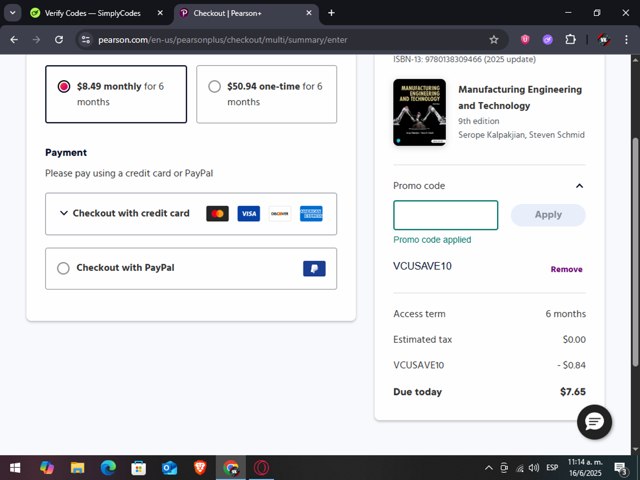Click the 'Promo code applied' message
Viewport: 640px width, 480px height.
pyautogui.click(x=432, y=240)
